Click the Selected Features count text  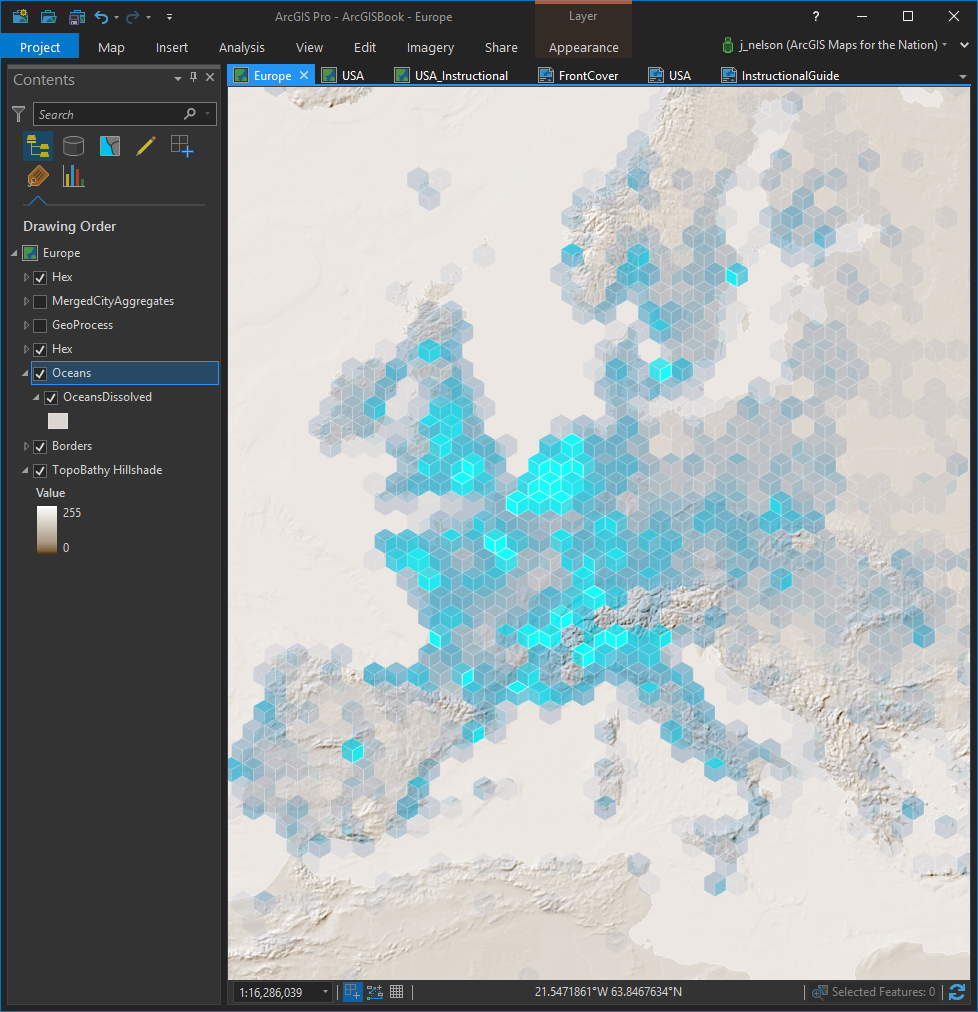883,992
